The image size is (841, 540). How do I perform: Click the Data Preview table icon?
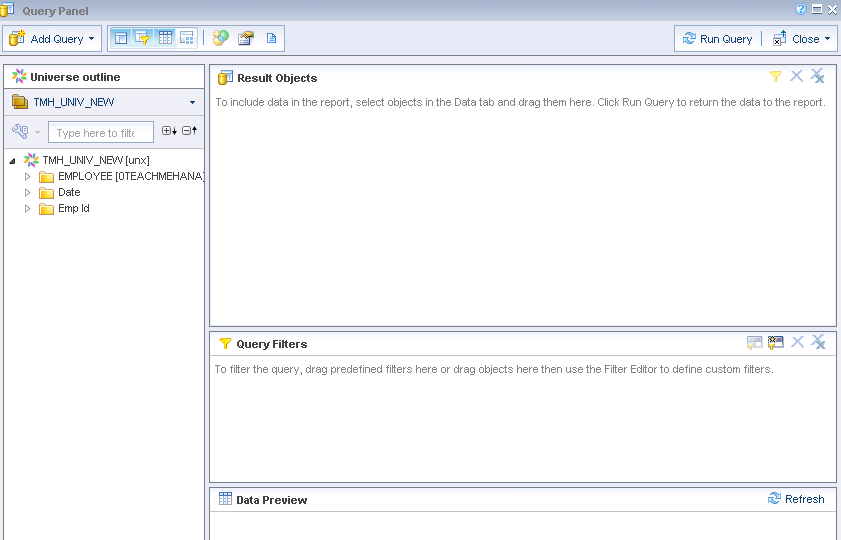[x=225, y=499]
